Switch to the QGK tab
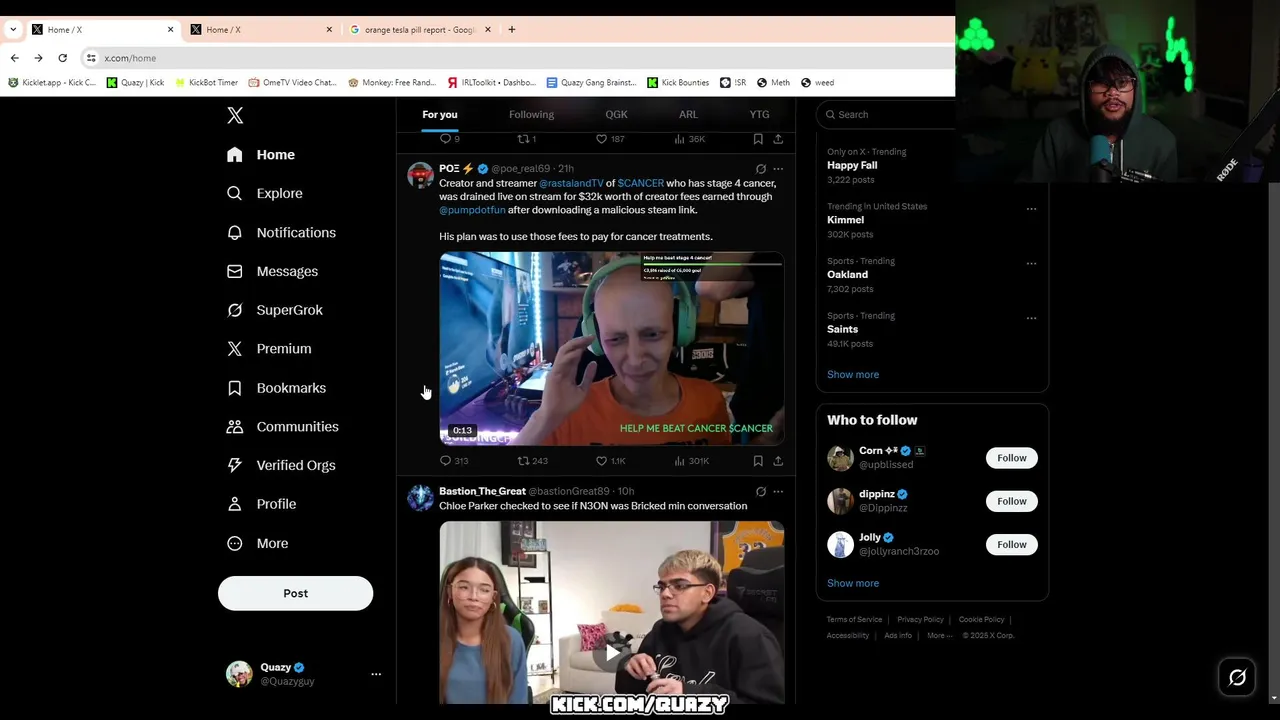Viewport: 1280px width, 720px height. (616, 115)
